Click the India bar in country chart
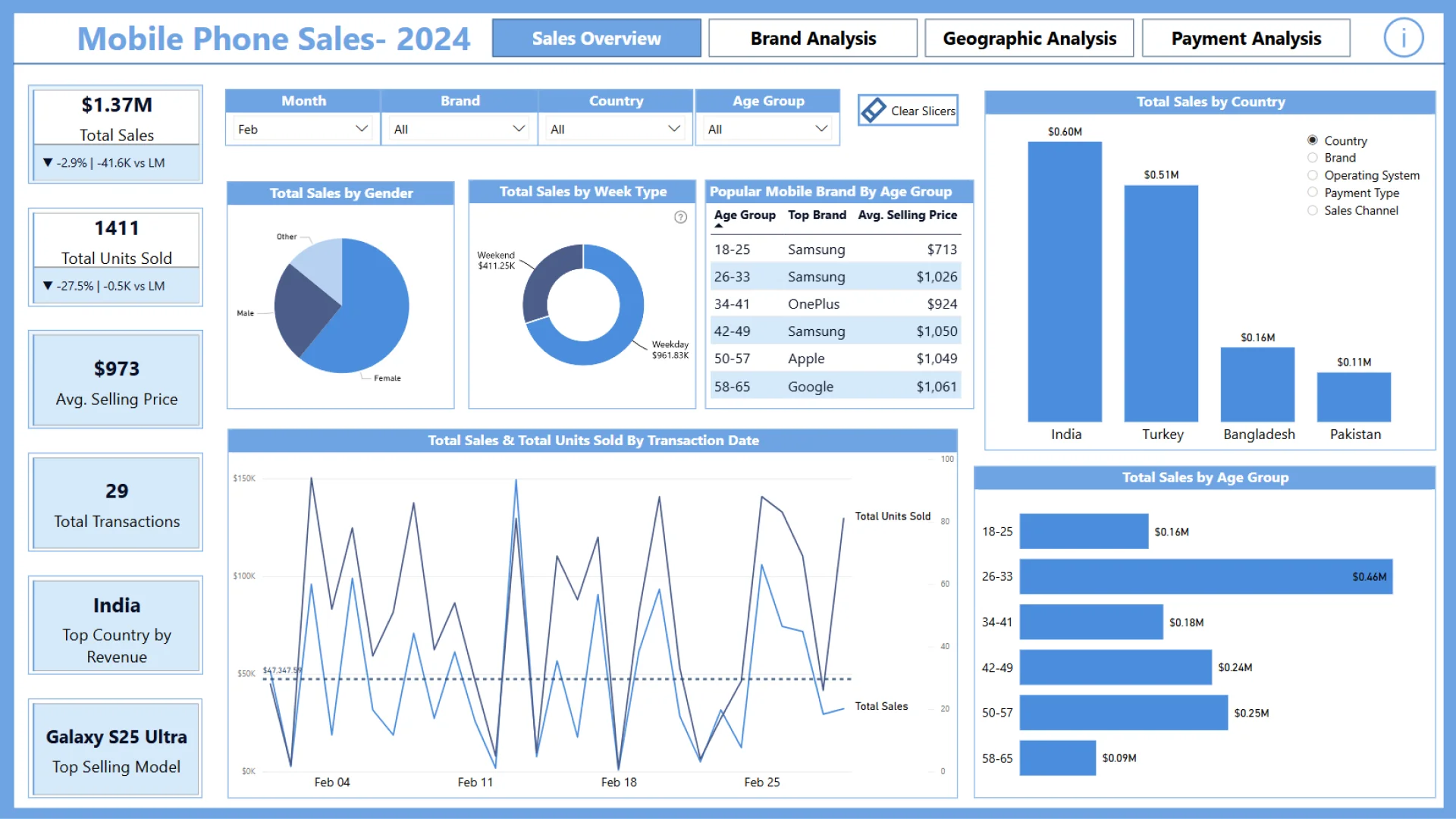Image resolution: width=1456 pixels, height=819 pixels. (x=1065, y=281)
